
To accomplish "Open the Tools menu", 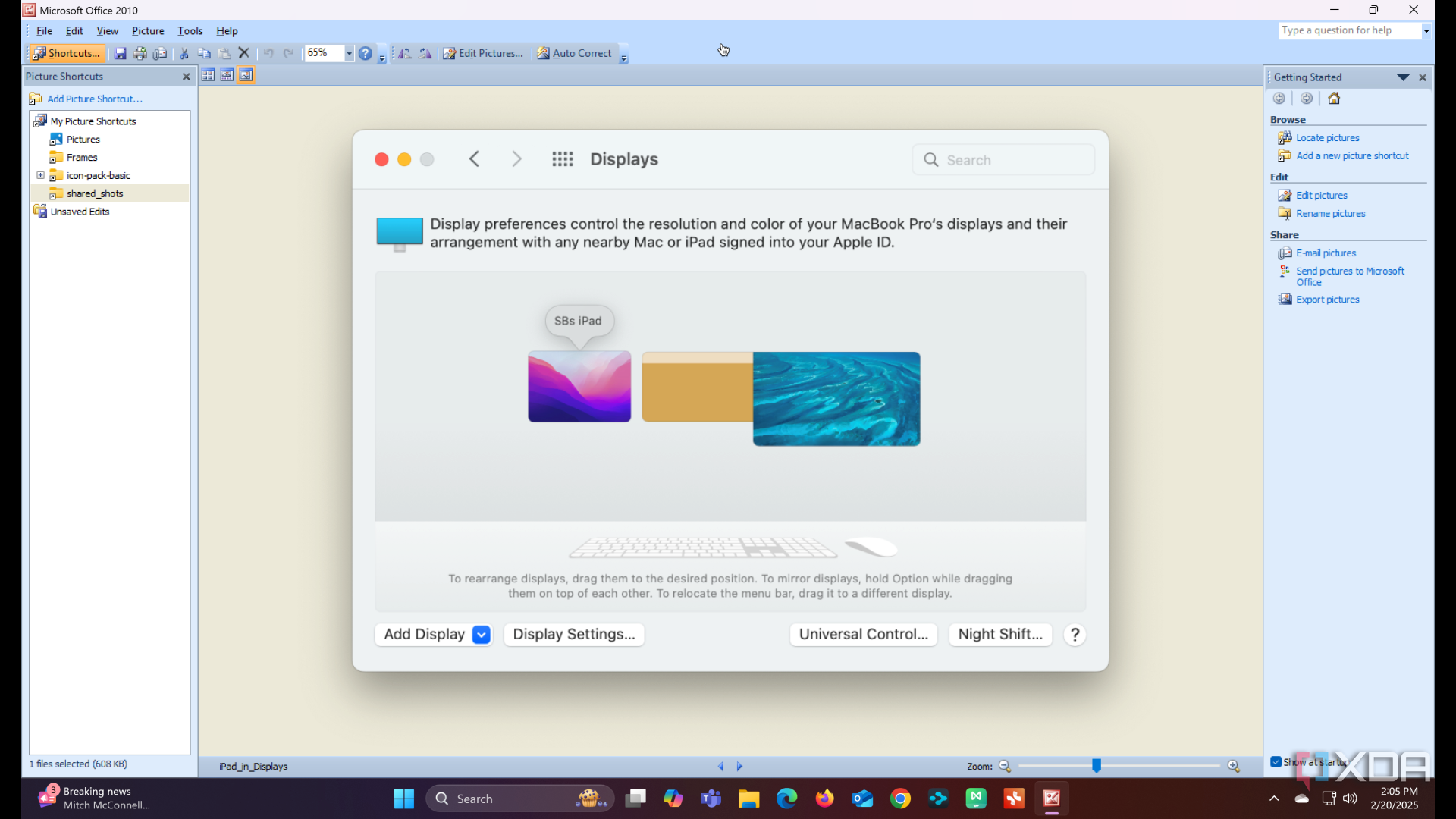I will click(190, 30).
